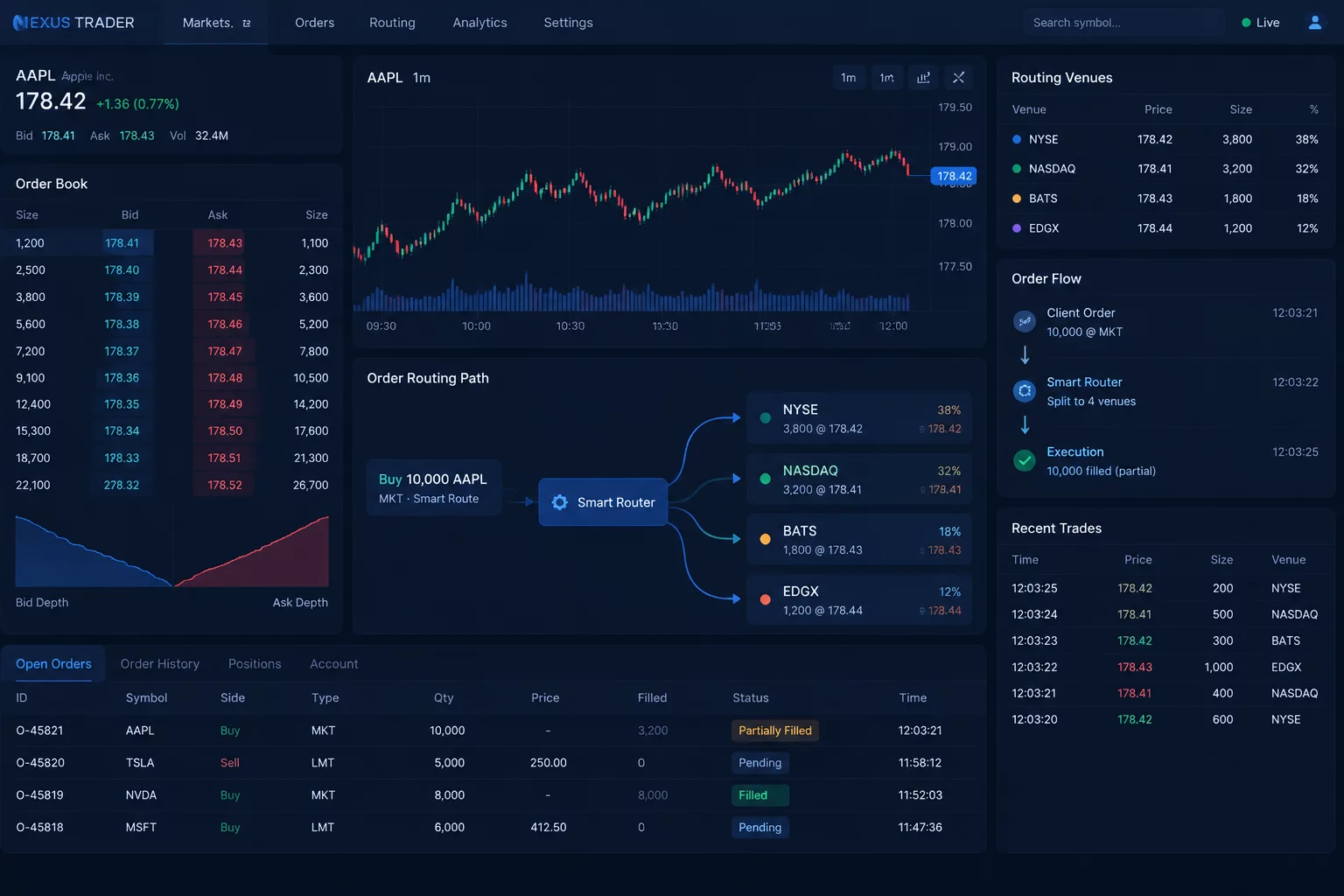The image size is (1344, 896).
Task: Click the red EDGX dot in the routing path card
Action: tap(766, 600)
